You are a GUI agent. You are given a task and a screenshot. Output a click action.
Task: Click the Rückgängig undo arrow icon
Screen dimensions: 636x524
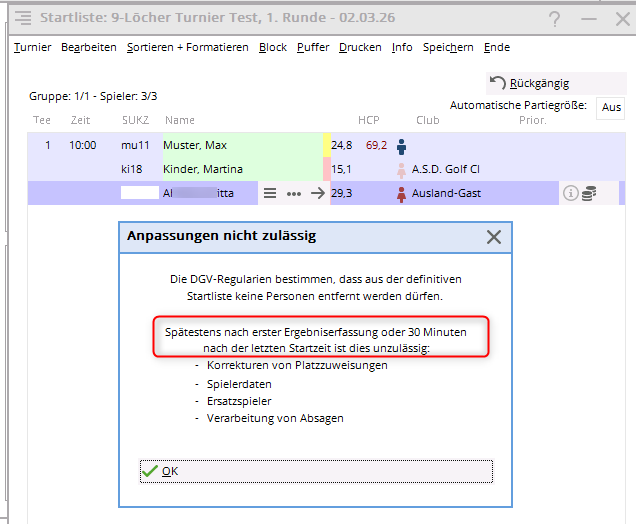click(497, 83)
